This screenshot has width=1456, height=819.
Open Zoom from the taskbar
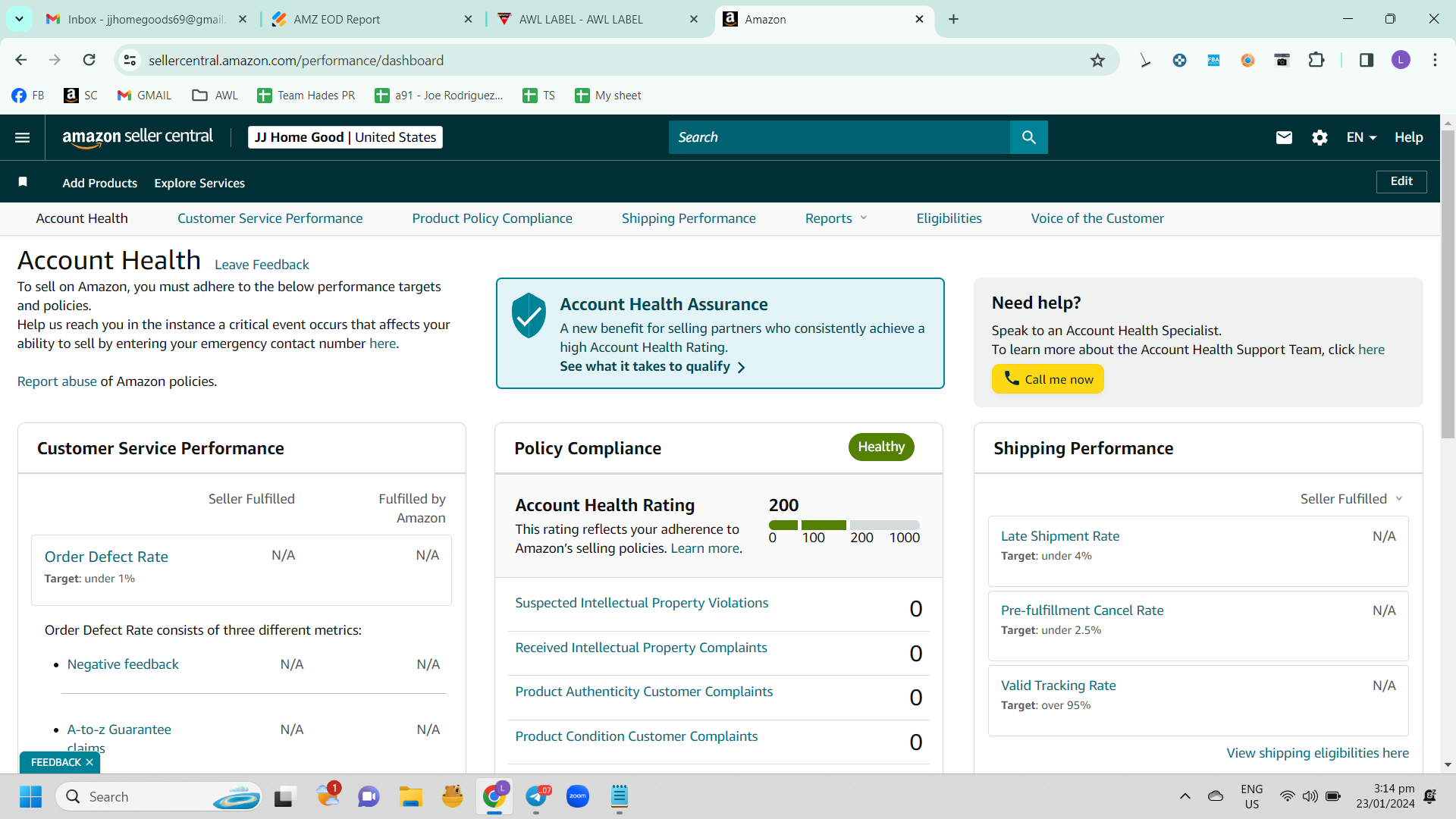point(578,796)
